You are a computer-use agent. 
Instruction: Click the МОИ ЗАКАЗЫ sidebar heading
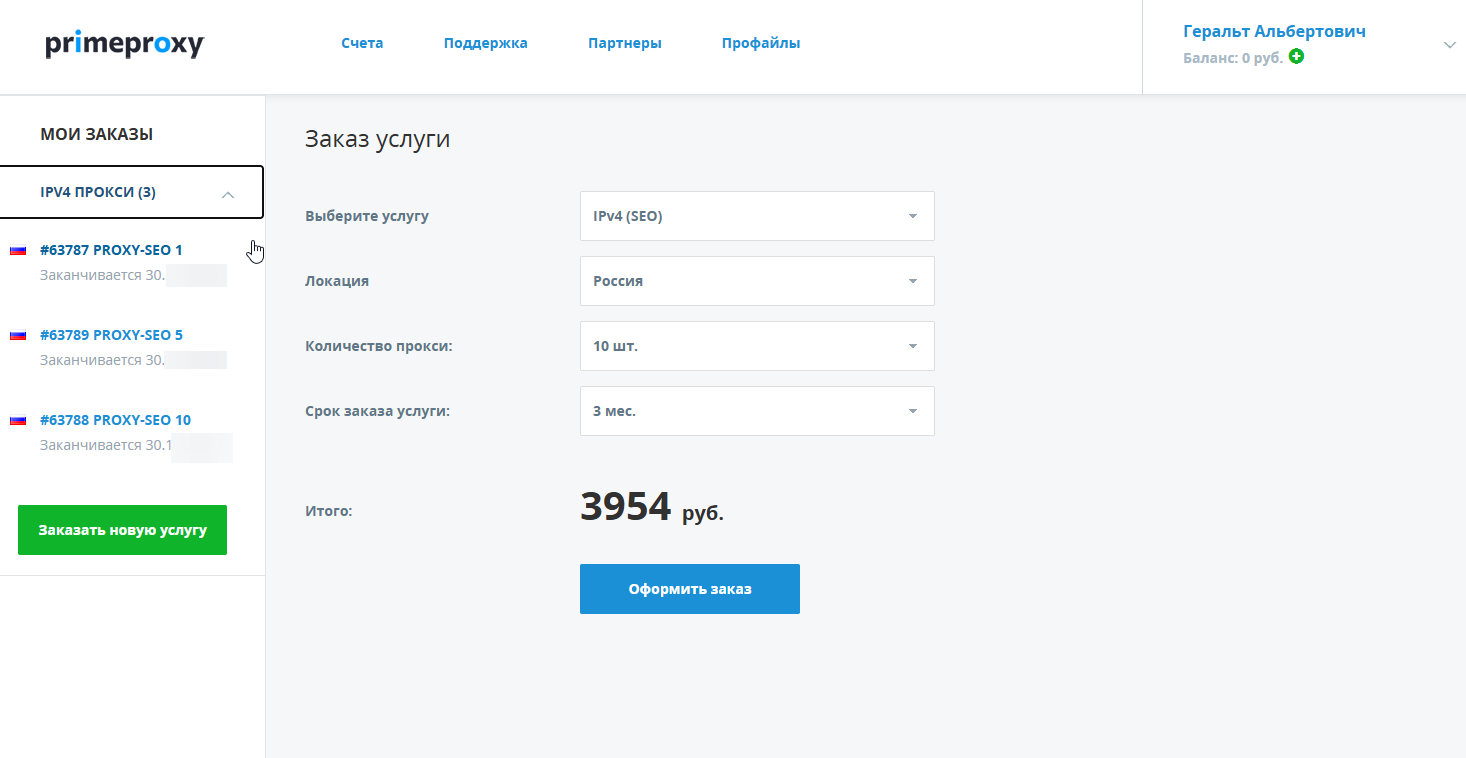click(97, 134)
